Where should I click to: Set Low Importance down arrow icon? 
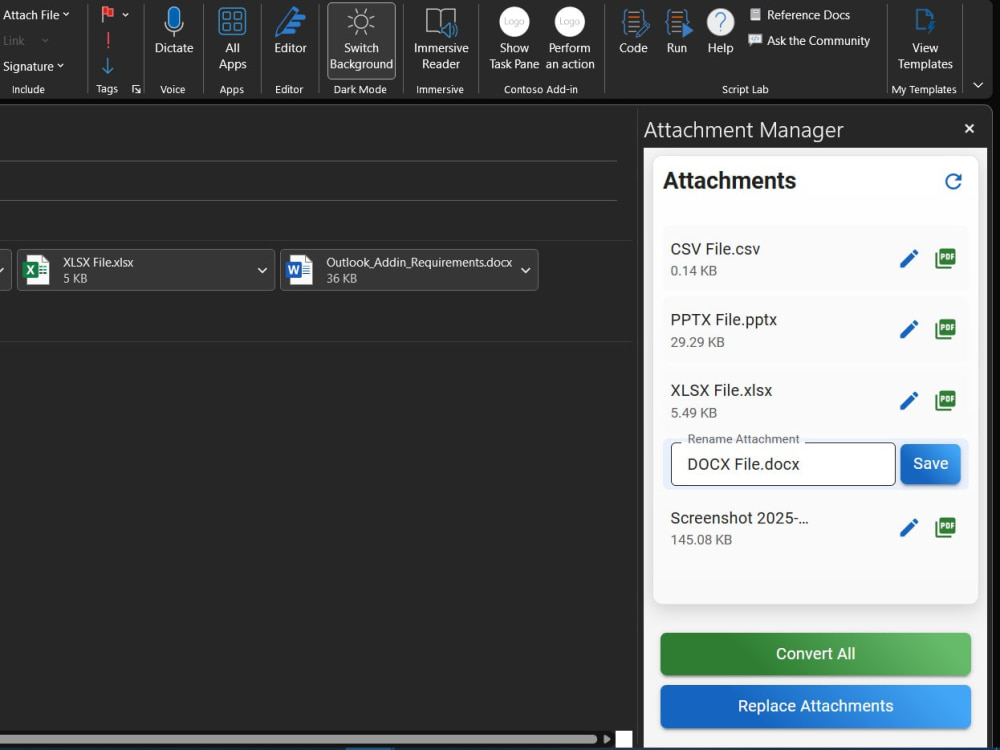(x=108, y=66)
